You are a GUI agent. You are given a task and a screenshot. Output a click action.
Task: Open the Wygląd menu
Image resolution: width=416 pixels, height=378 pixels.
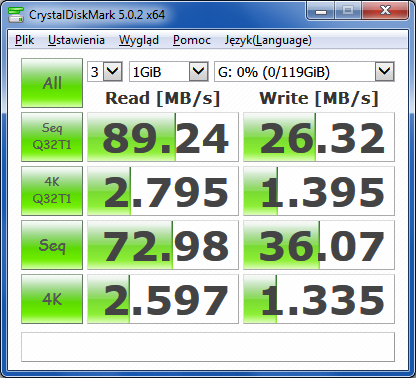pyautogui.click(x=139, y=40)
